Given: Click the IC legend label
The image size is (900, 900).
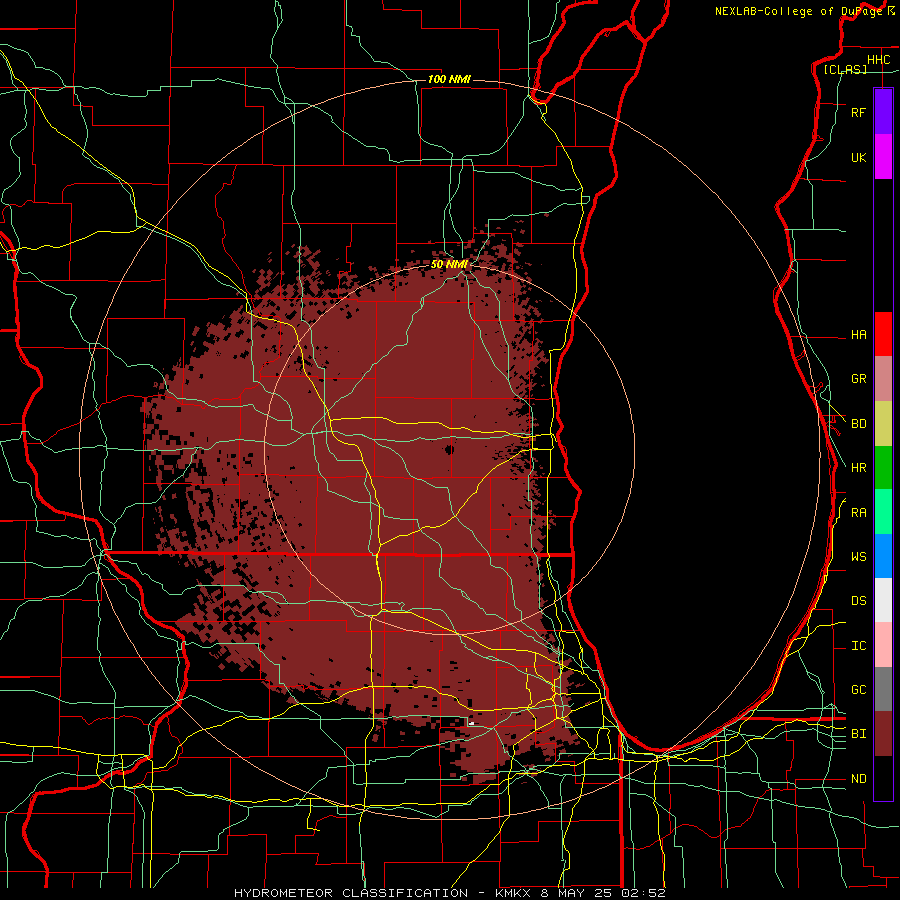Looking at the screenshot, I should tap(858, 646).
